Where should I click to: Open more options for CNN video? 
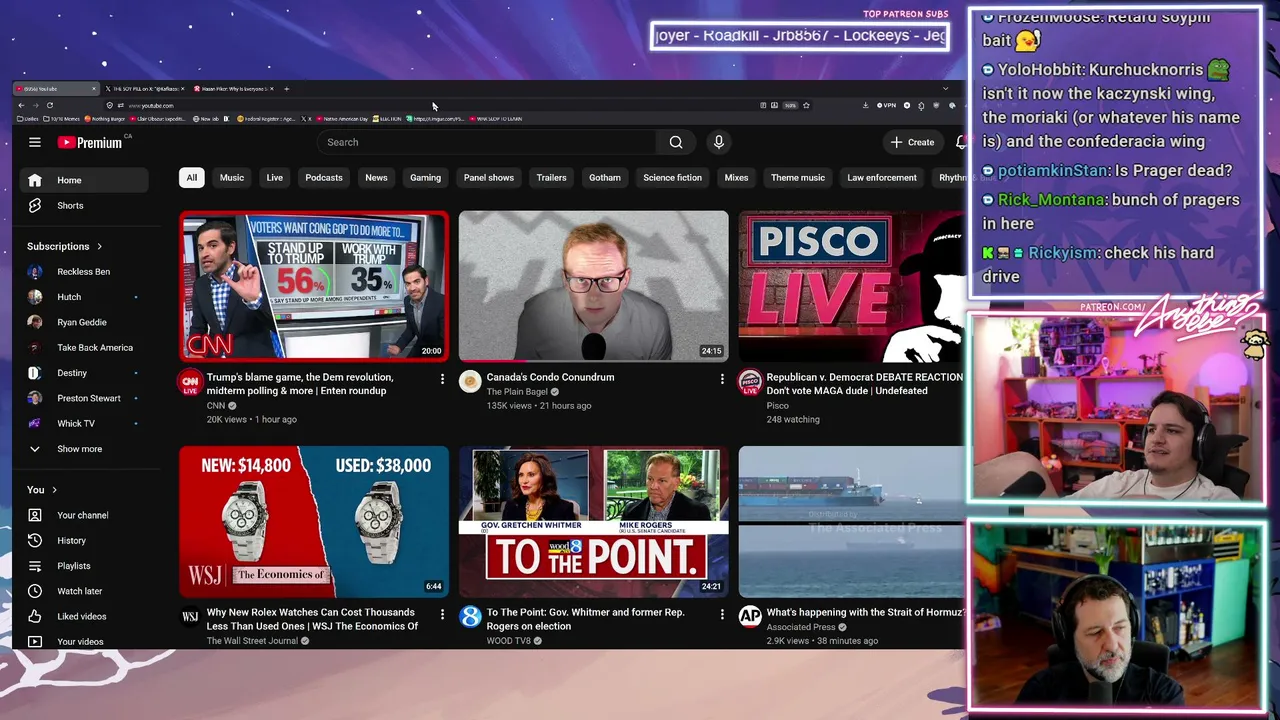(x=442, y=379)
